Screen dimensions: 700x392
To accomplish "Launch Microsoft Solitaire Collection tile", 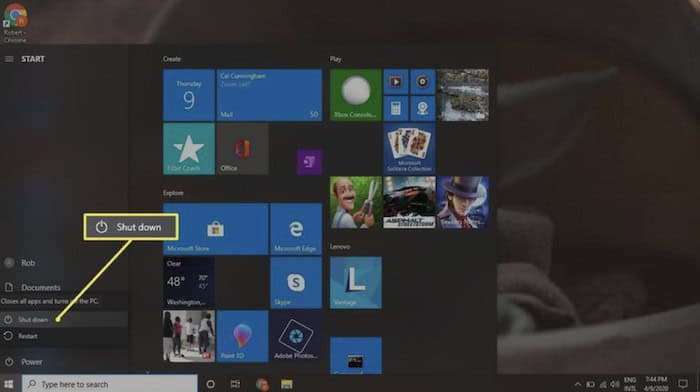I will point(409,149).
